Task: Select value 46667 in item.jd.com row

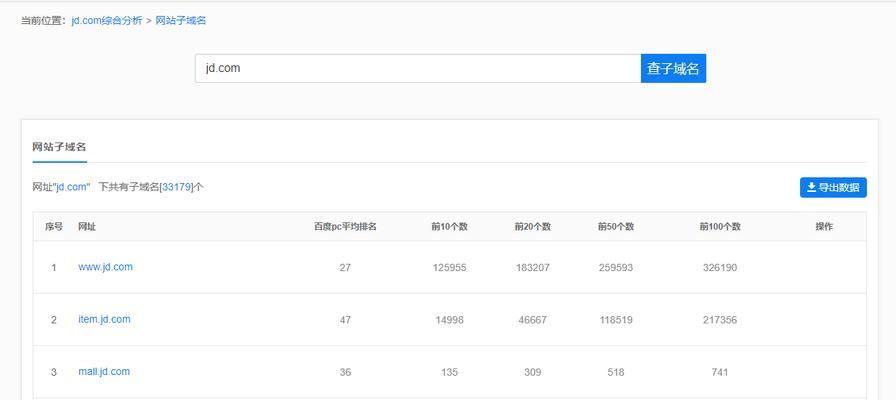Action: [x=533, y=320]
